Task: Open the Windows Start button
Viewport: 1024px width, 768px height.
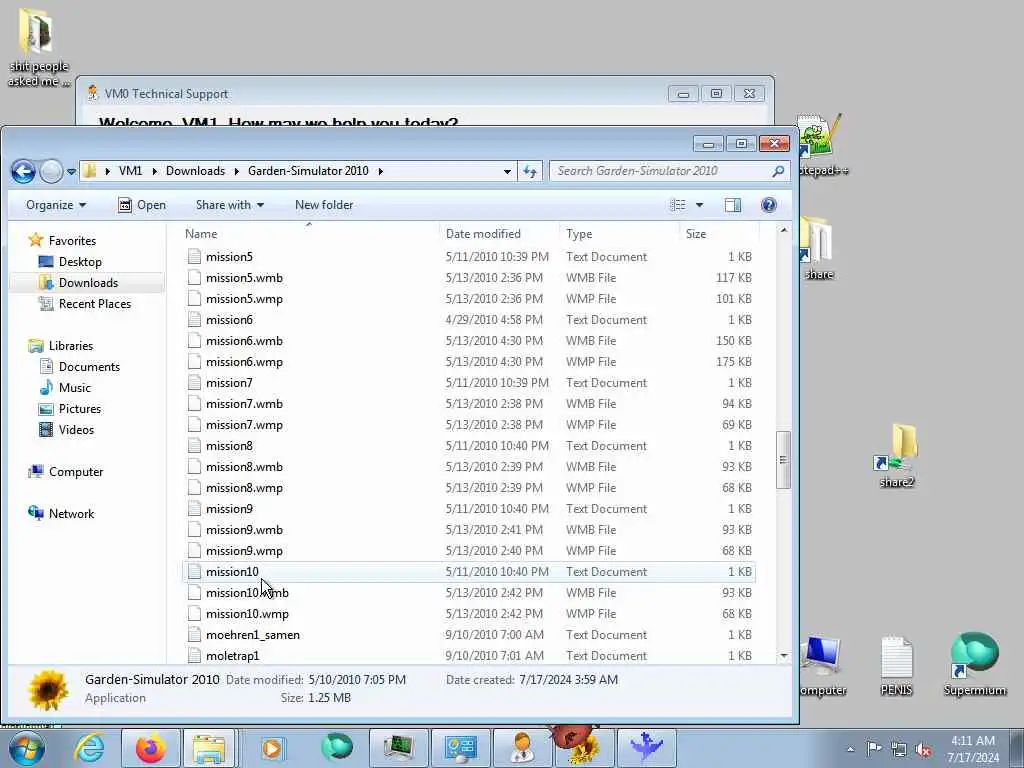Action: [26, 748]
